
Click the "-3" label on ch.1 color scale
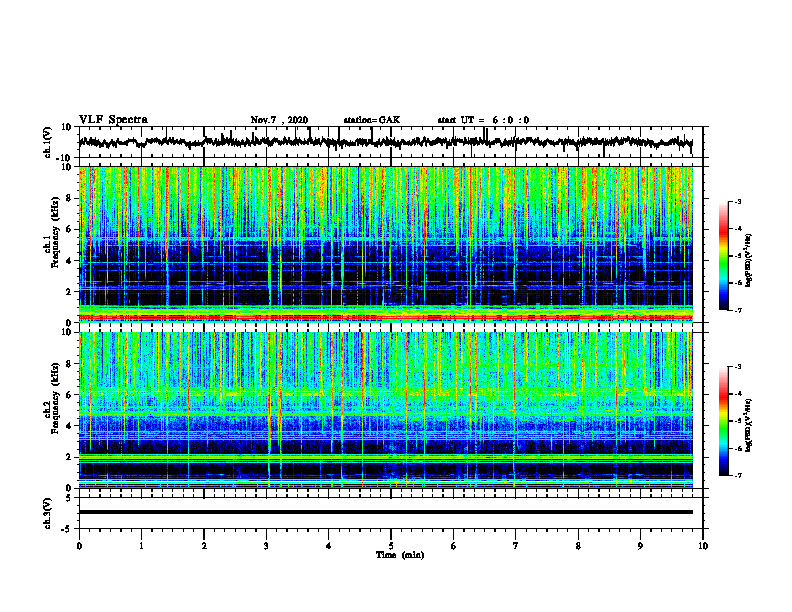(738, 201)
